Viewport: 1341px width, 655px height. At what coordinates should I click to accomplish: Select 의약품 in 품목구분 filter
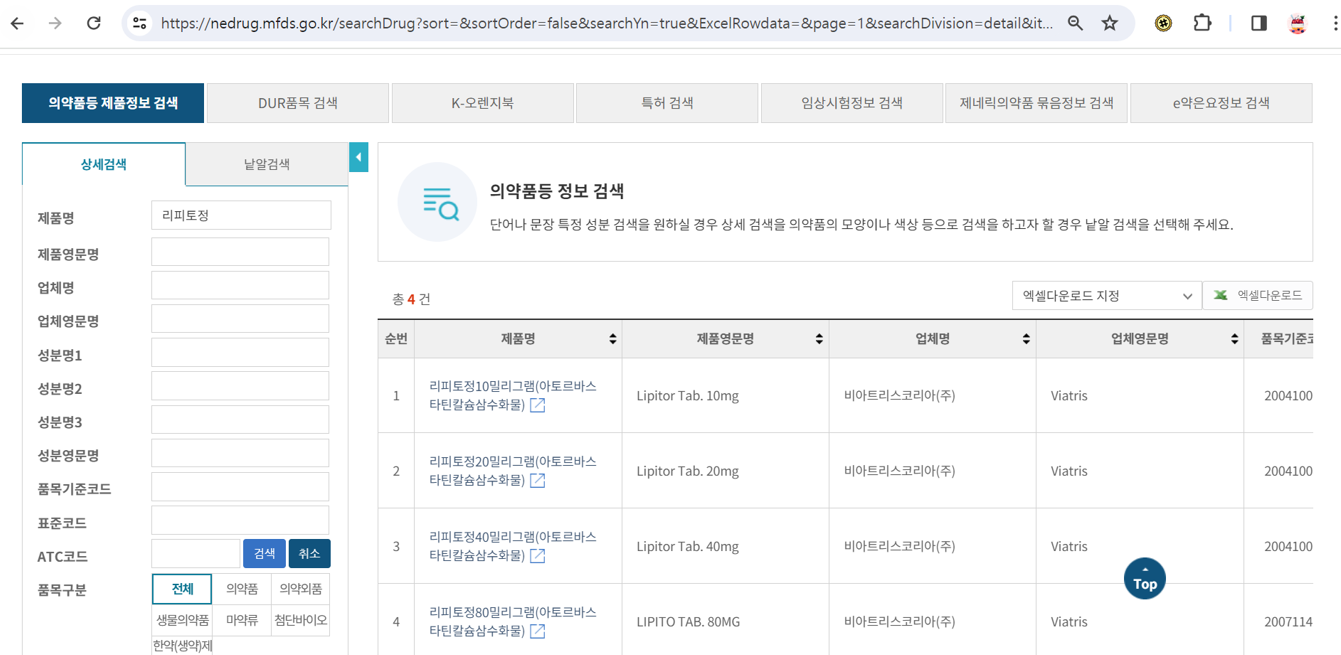click(242, 589)
